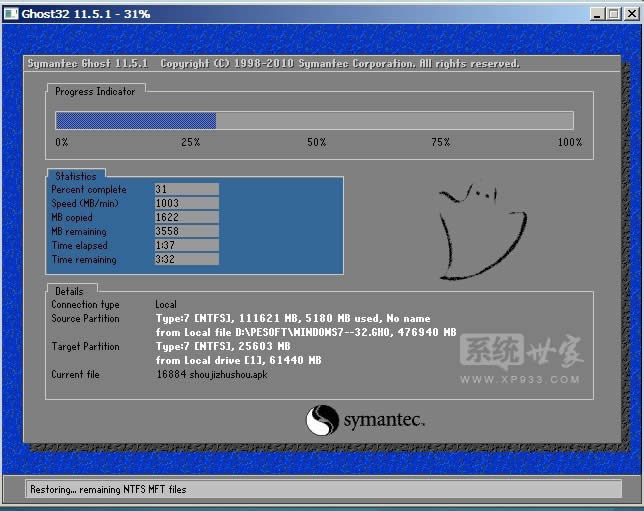Image resolution: width=644 pixels, height=511 pixels.
Task: Select the Percent complete value field
Action: pyautogui.click(x=186, y=189)
